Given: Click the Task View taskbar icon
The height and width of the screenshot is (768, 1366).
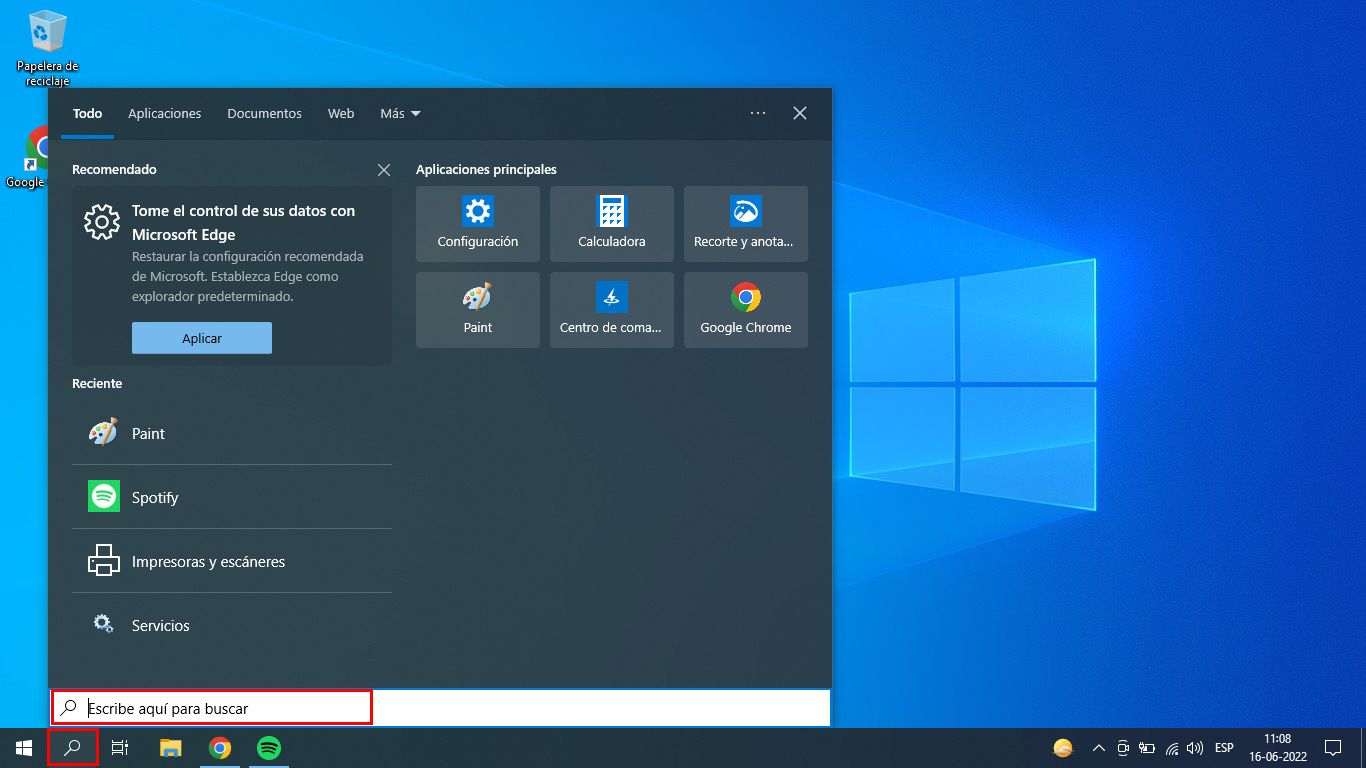Looking at the screenshot, I should (120, 748).
